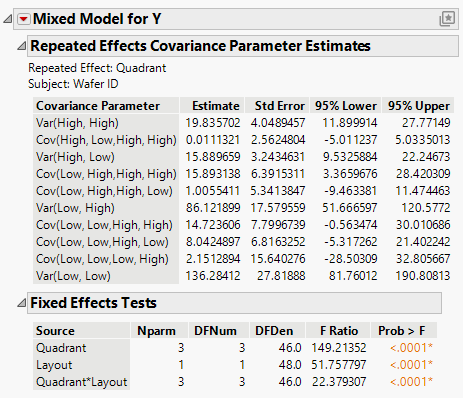Viewport: 463px width, 398px height.
Task: Click the std error value 15.640276
Action: 278,259
